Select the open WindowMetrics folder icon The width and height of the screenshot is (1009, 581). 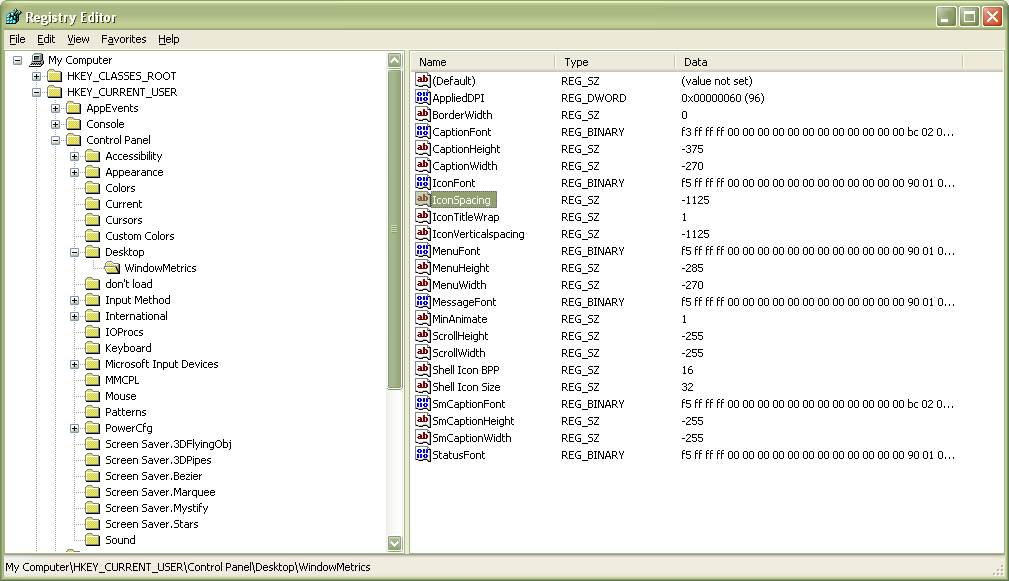click(x=112, y=268)
